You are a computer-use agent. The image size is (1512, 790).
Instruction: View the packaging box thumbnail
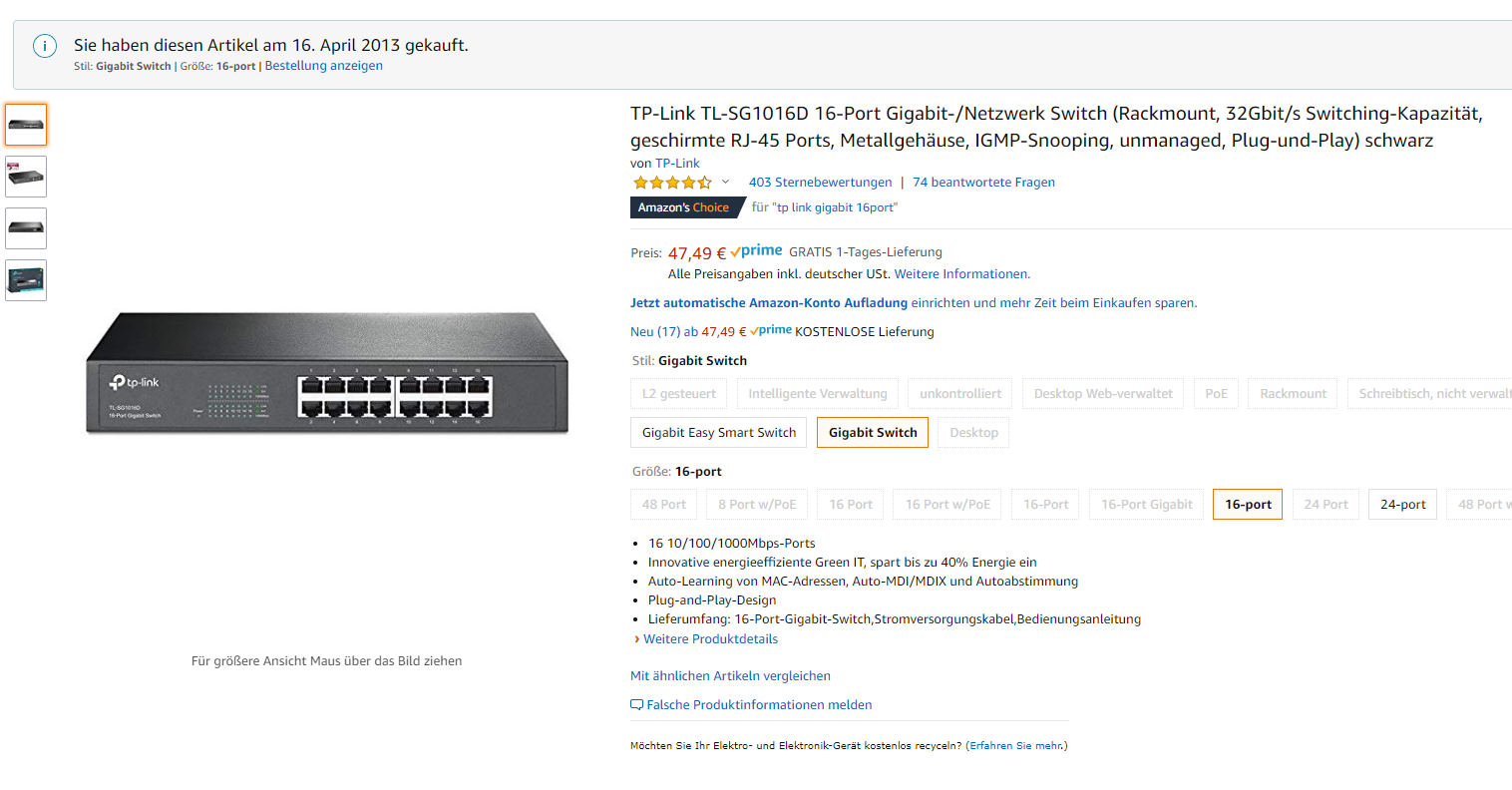pyautogui.click(x=26, y=280)
